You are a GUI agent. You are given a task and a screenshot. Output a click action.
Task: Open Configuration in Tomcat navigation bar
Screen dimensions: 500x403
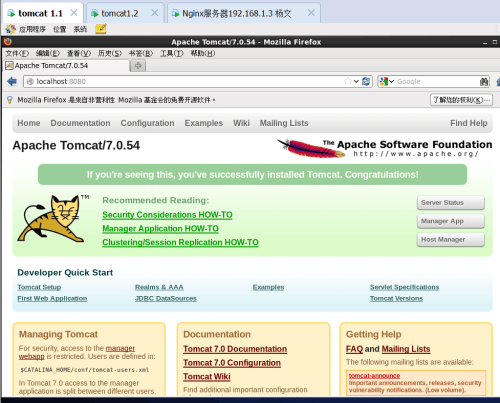[x=147, y=123]
